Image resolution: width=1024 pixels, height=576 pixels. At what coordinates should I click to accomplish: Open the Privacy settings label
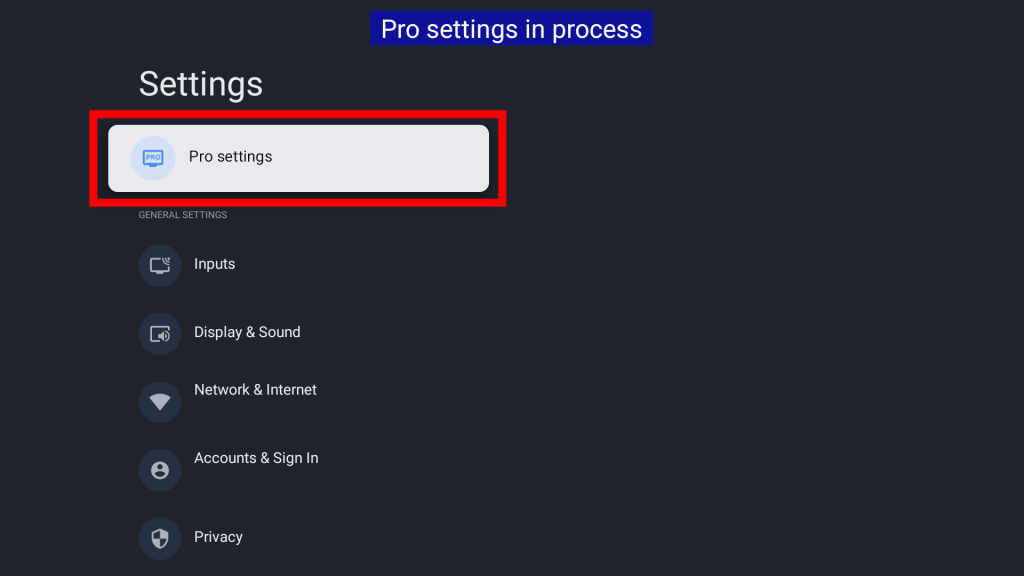coord(218,537)
